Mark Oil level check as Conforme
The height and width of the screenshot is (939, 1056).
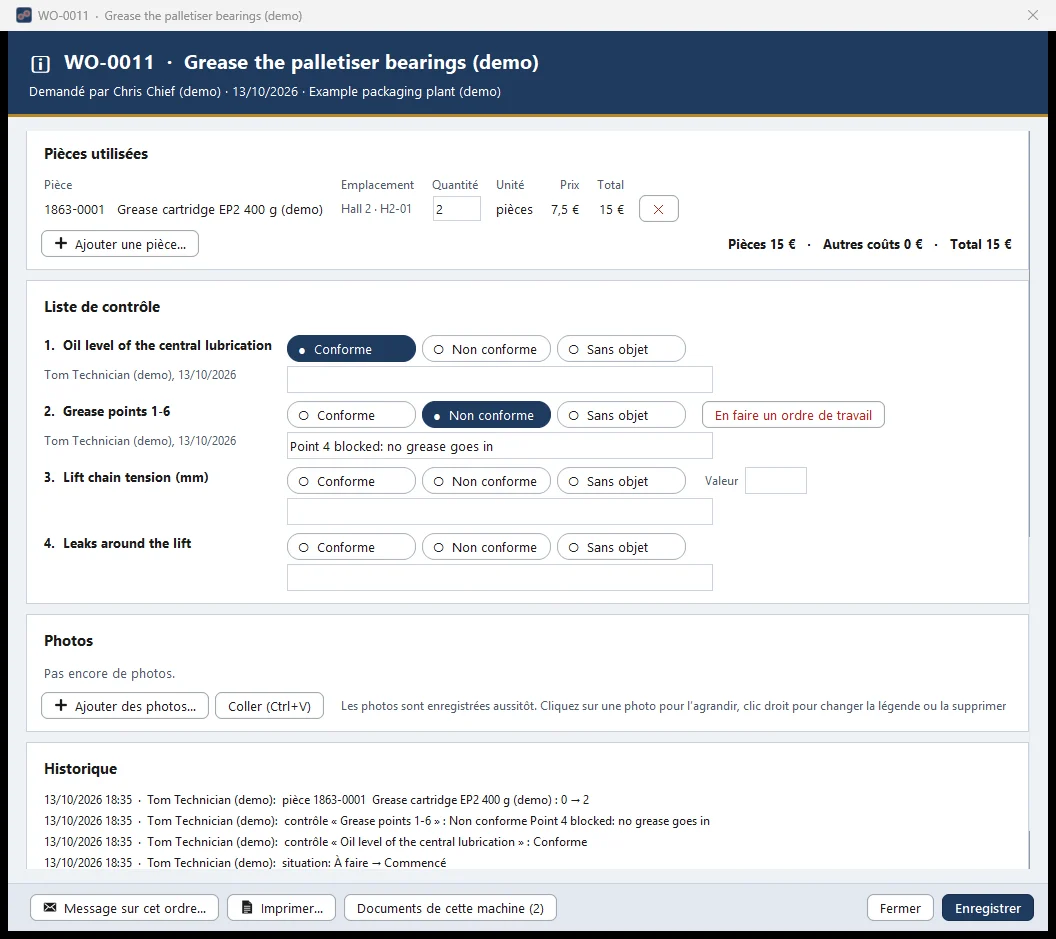pos(351,349)
